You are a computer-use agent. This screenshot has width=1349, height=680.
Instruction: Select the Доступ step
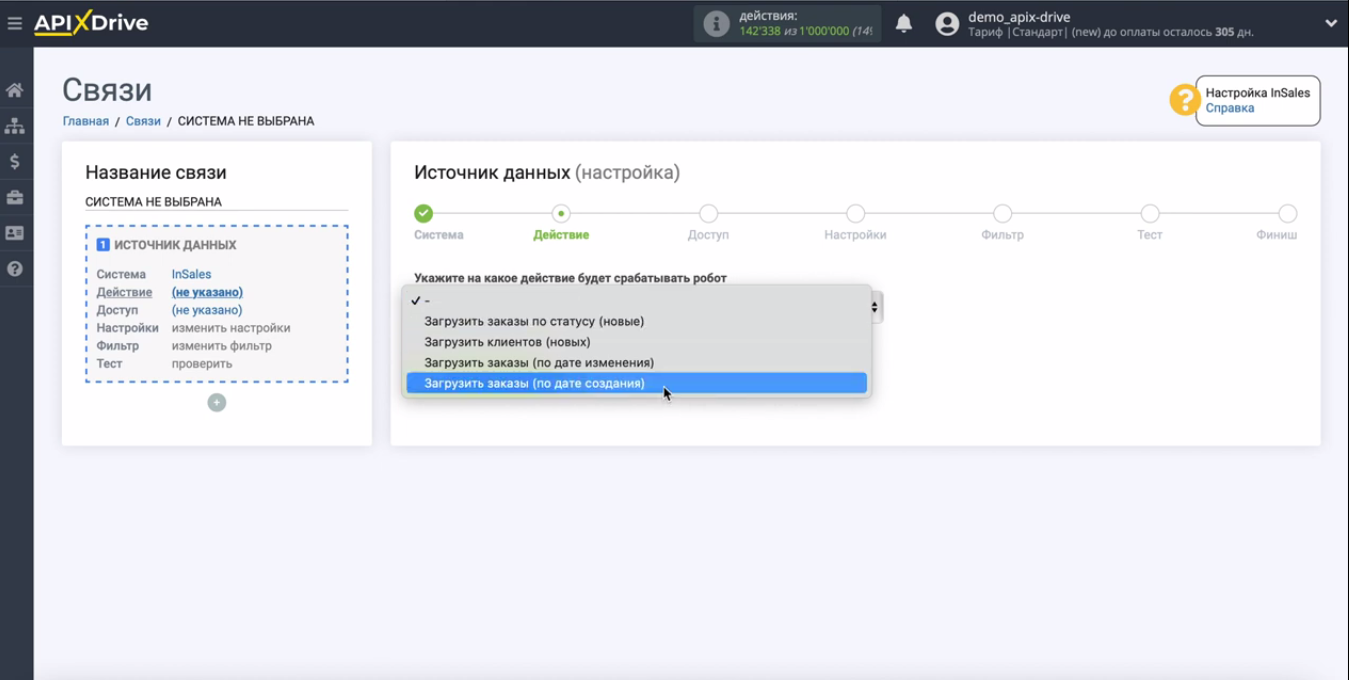[x=708, y=213]
